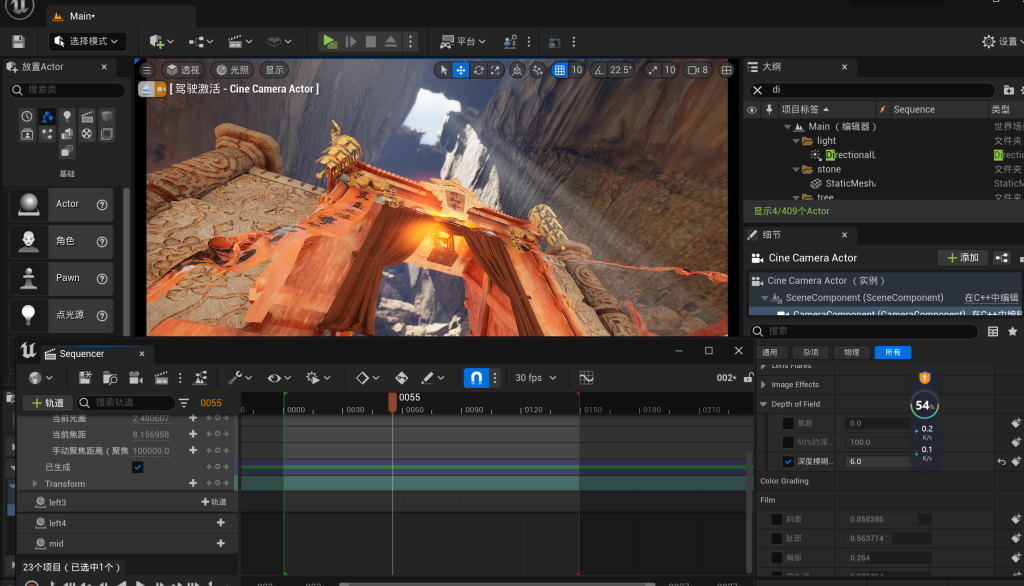The width and height of the screenshot is (1024, 586).
Task: Open the 显示 show flags menu
Action: click(274, 70)
